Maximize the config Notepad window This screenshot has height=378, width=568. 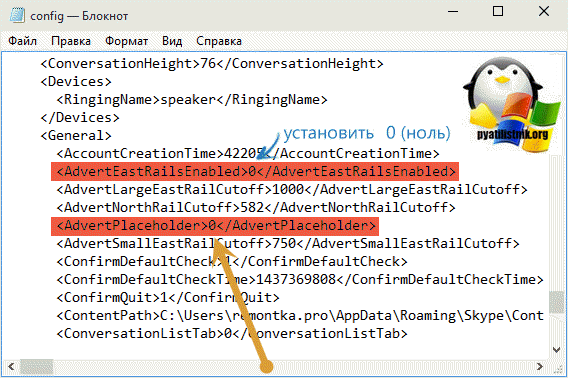[498, 11]
